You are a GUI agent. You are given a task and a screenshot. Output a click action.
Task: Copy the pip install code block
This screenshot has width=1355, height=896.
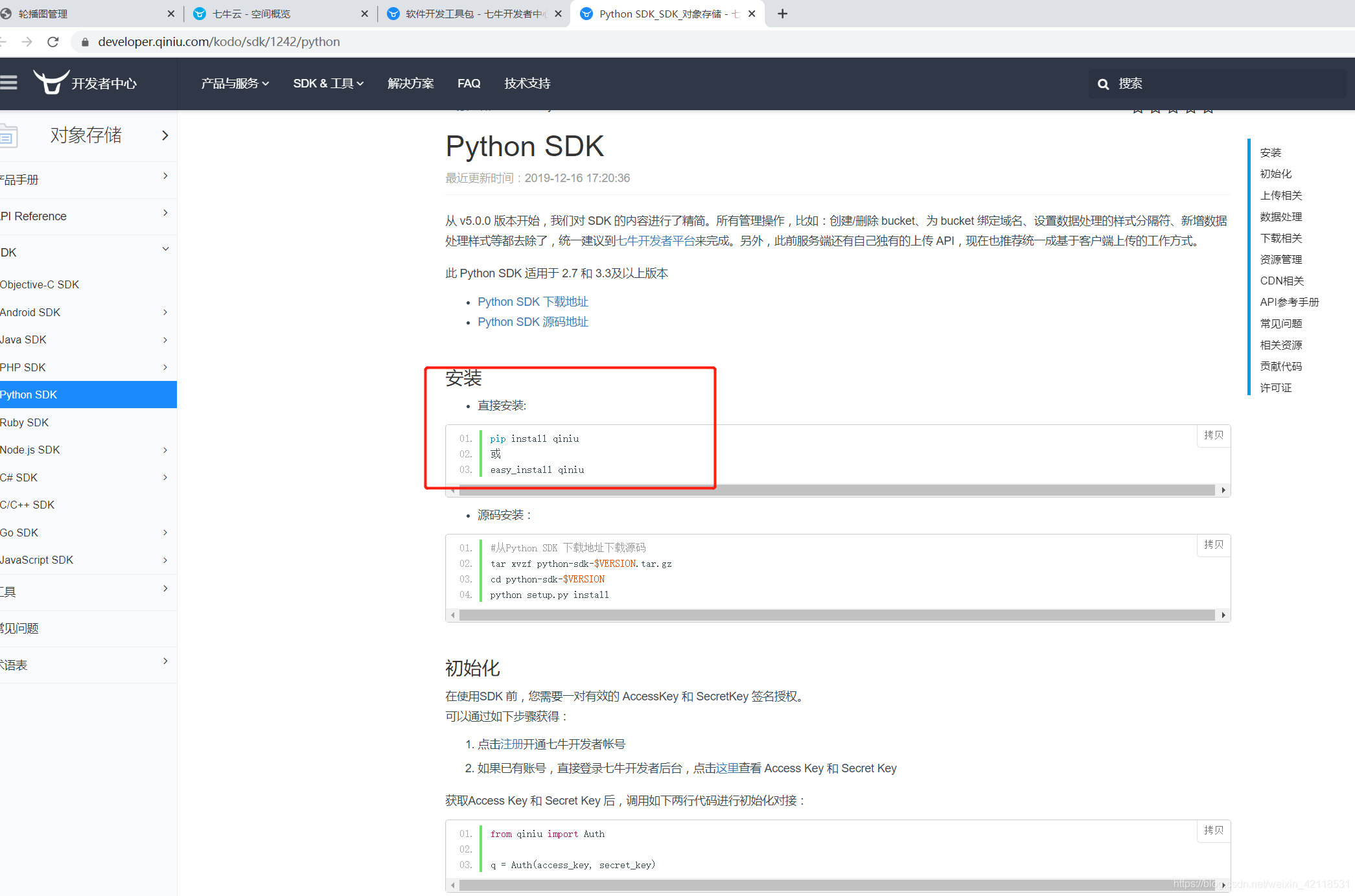tap(1213, 435)
